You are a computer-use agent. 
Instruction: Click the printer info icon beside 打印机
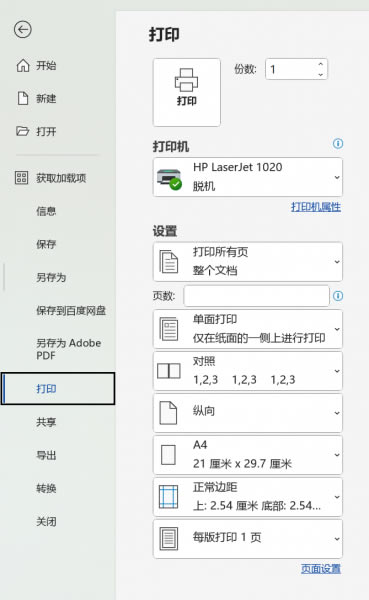point(338,143)
